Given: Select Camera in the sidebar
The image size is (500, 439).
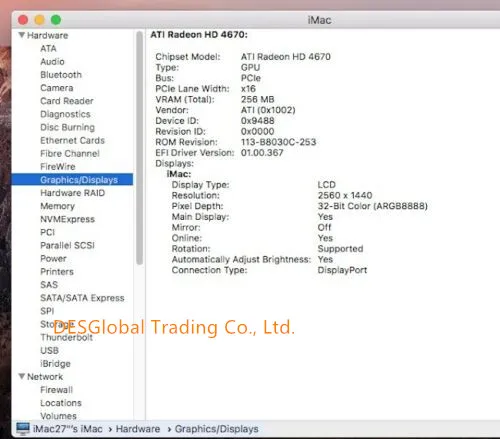Looking at the screenshot, I should (57, 88).
